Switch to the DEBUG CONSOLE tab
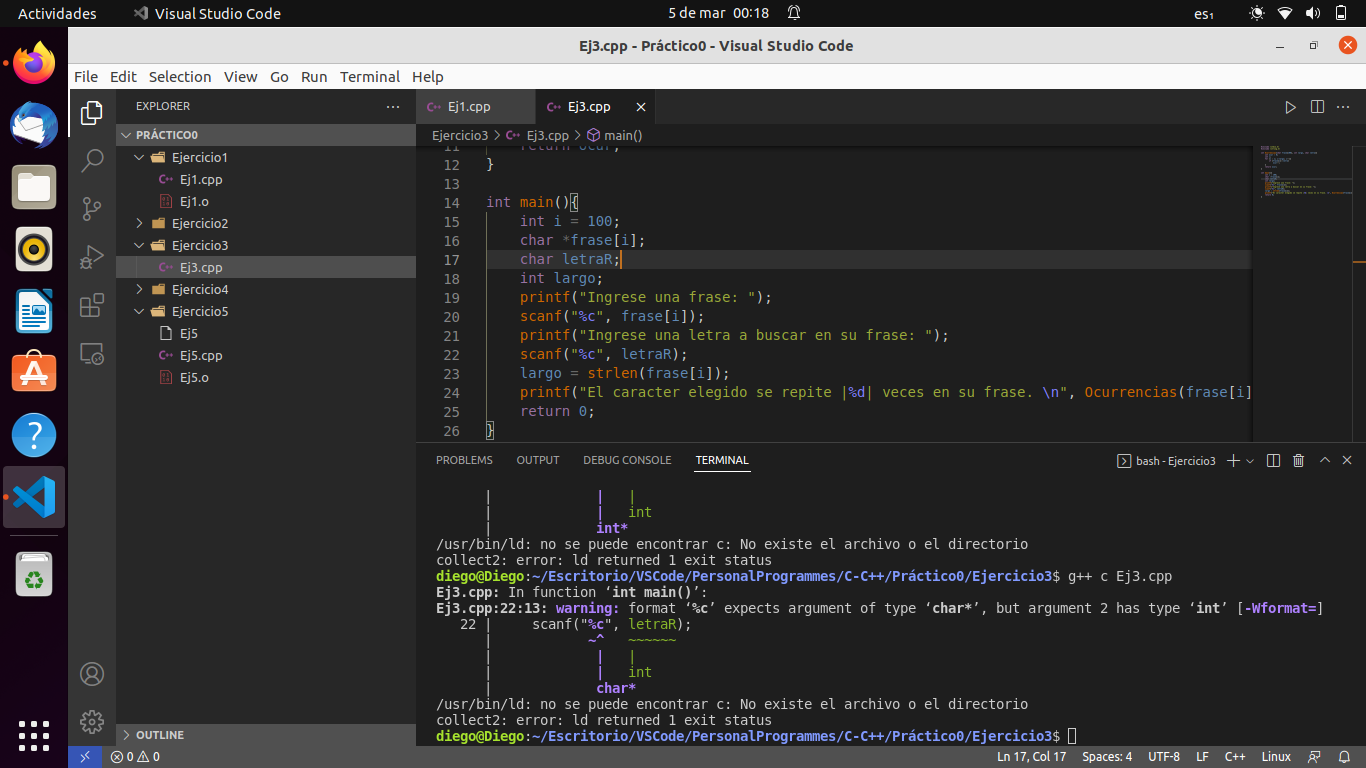 (627, 460)
